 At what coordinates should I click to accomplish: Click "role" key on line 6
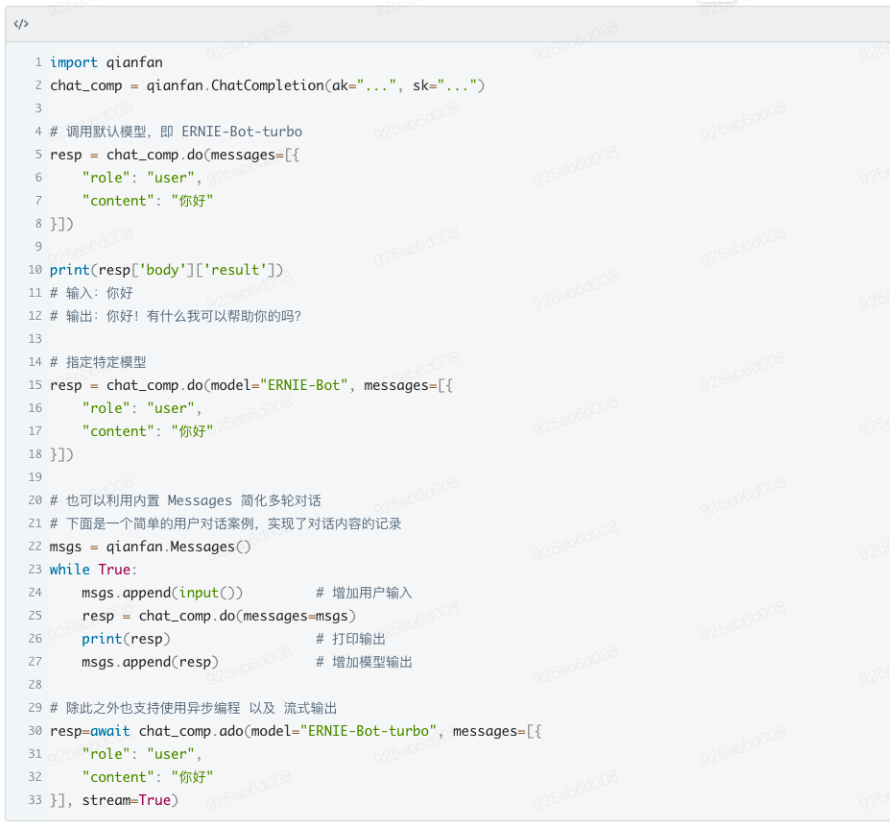pyautogui.click(x=106, y=178)
